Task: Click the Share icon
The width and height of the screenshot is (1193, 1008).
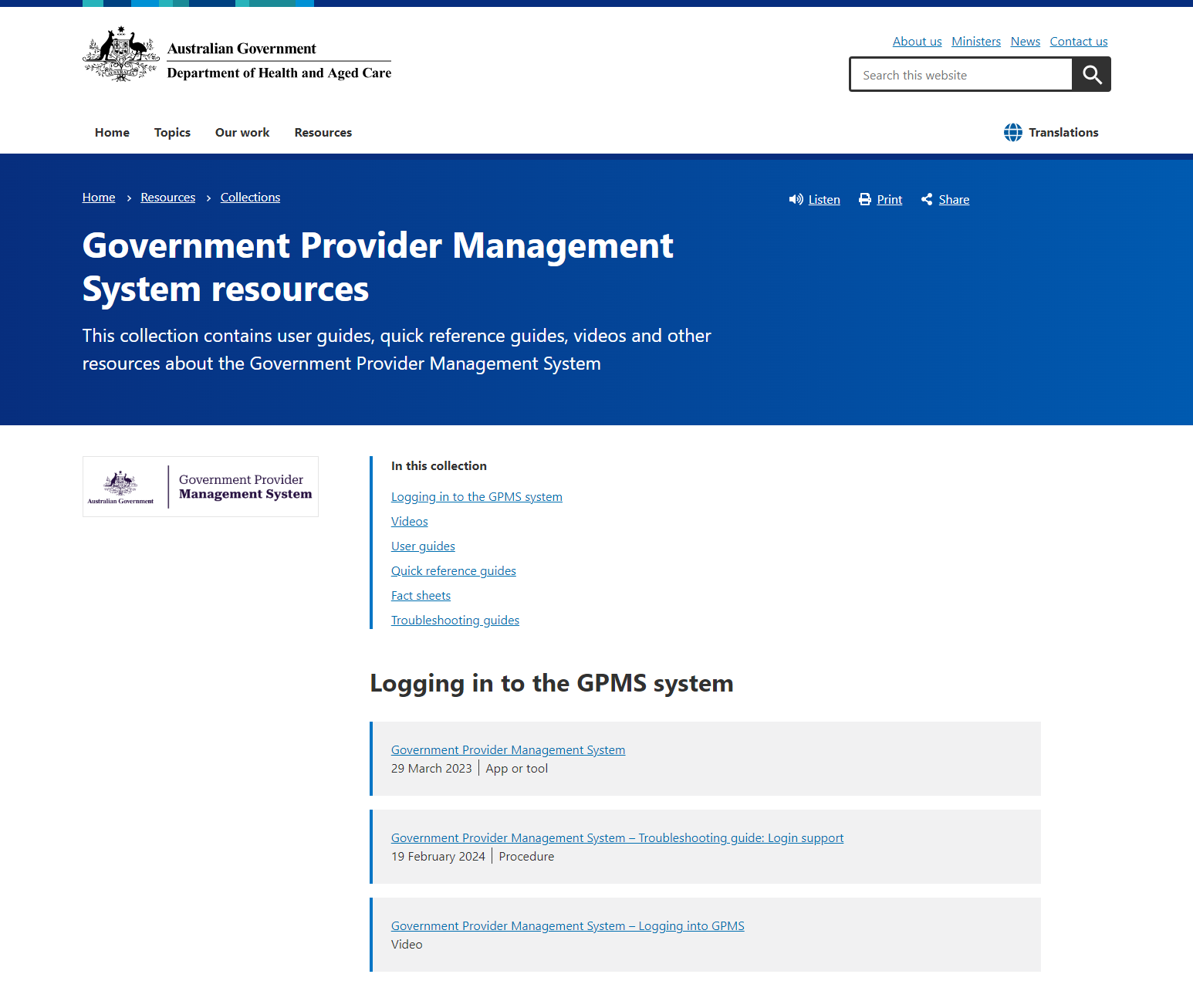Action: [927, 199]
